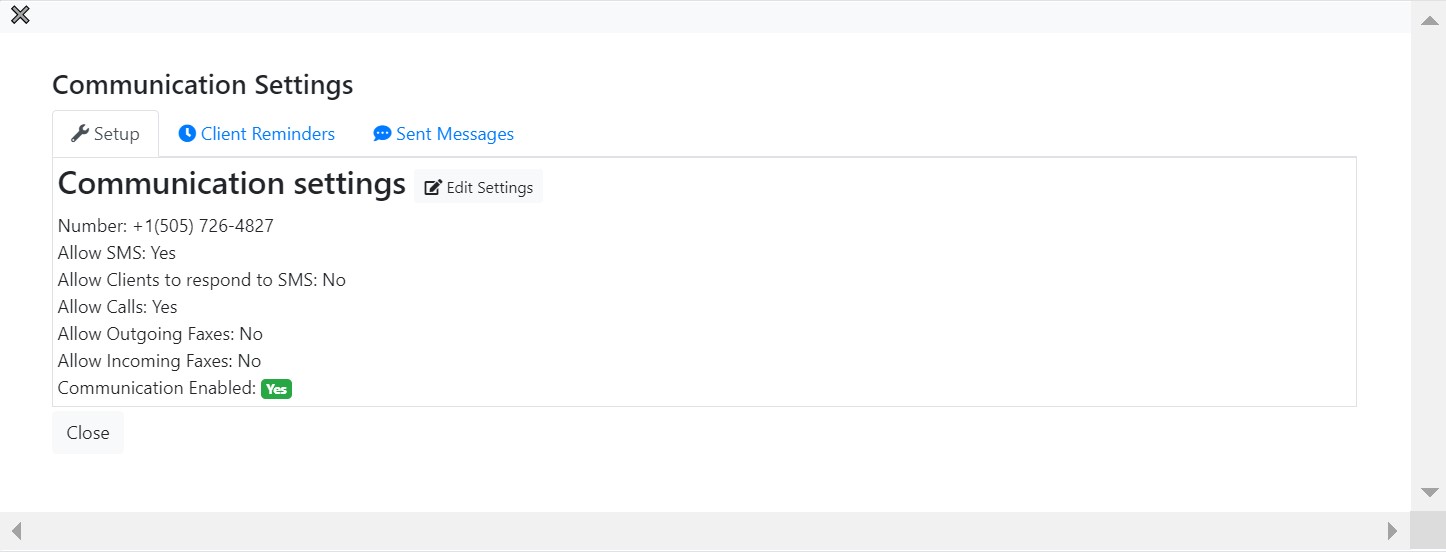Click the pencil icon in Edit Settings
The image size is (1446, 552).
pyautogui.click(x=433, y=188)
